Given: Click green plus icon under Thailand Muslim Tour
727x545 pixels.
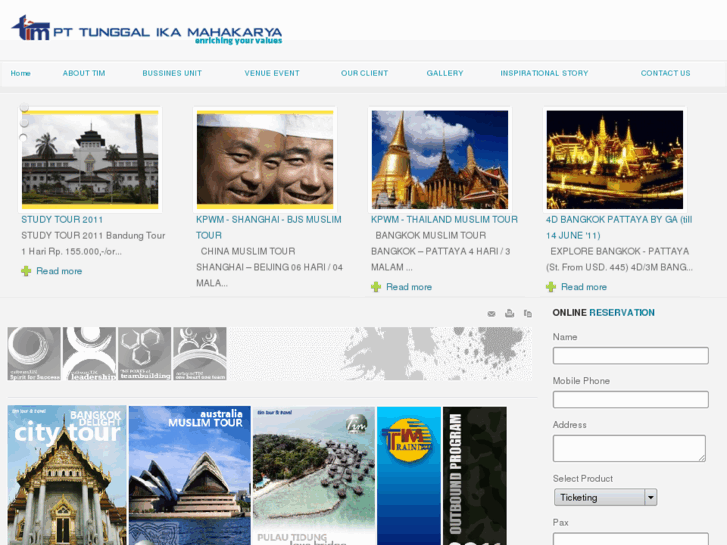Looking at the screenshot, I should point(376,287).
